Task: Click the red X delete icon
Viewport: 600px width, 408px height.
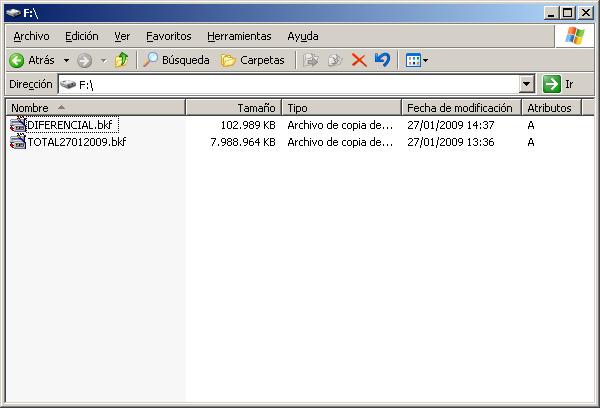Action: point(358,60)
